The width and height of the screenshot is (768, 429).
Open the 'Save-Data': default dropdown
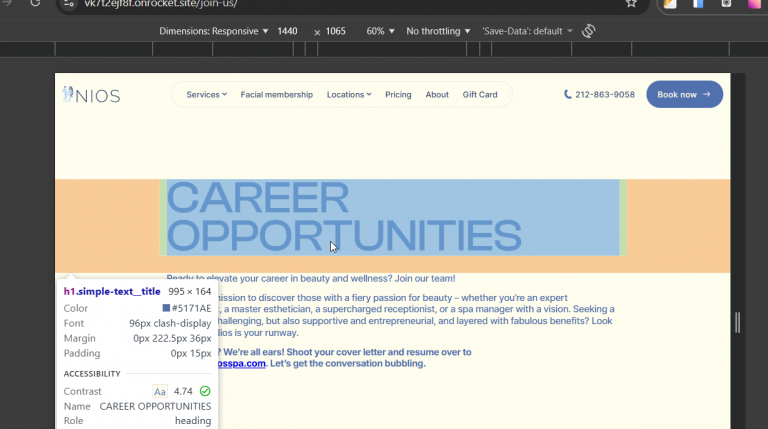(x=527, y=31)
